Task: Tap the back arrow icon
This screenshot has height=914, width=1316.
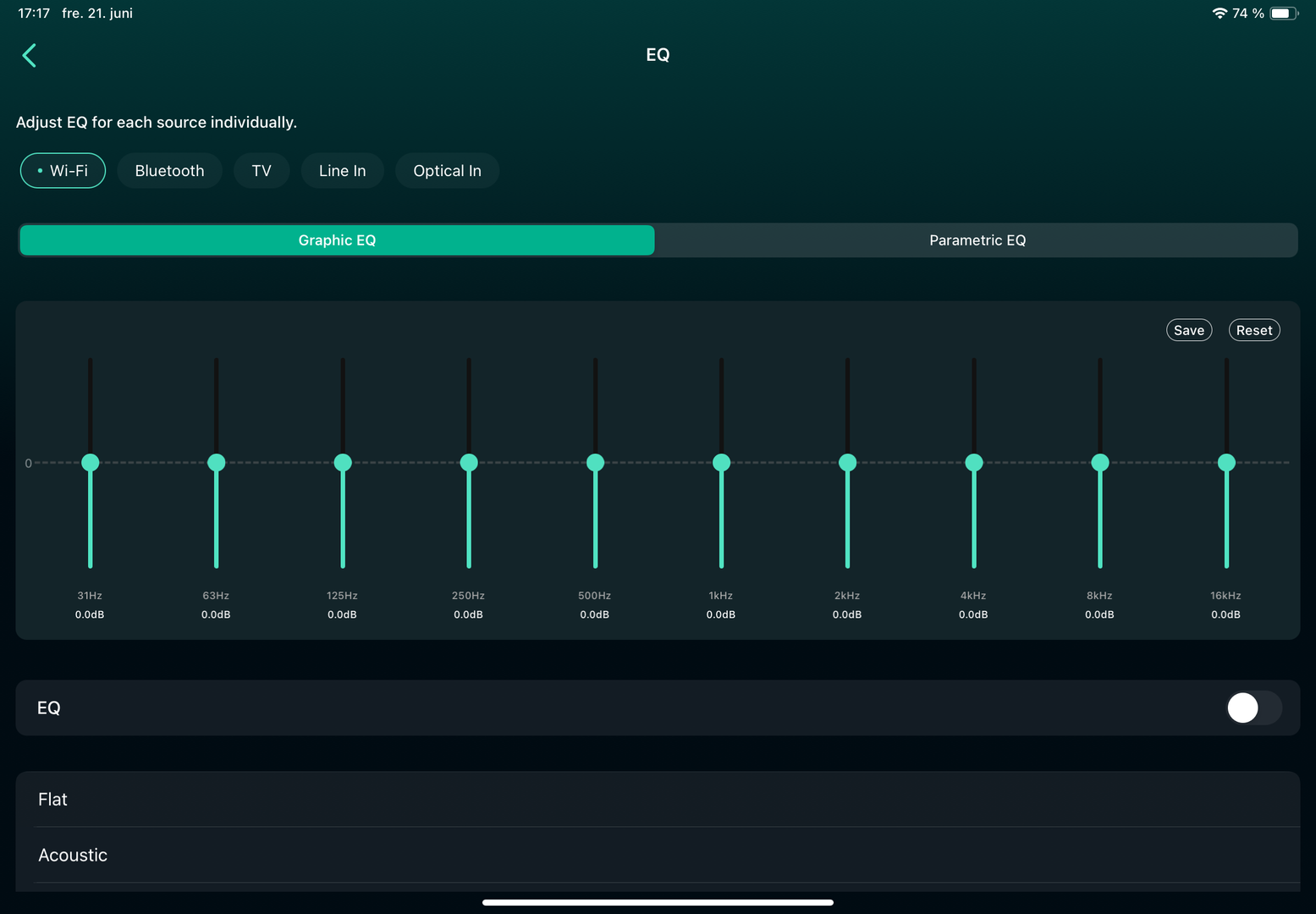Action: click(30, 56)
